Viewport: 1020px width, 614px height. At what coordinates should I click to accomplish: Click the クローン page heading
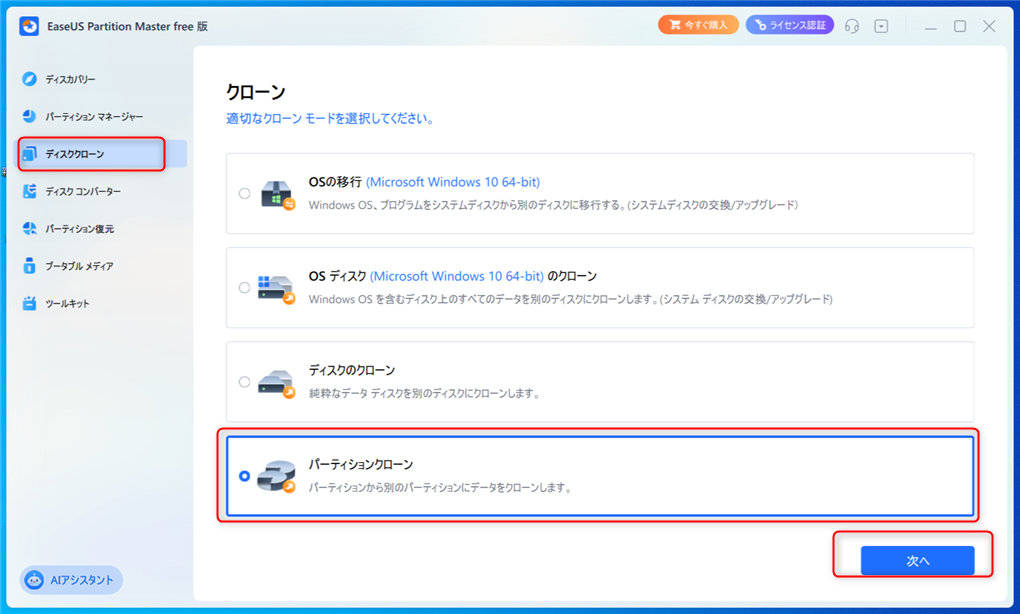(x=256, y=92)
